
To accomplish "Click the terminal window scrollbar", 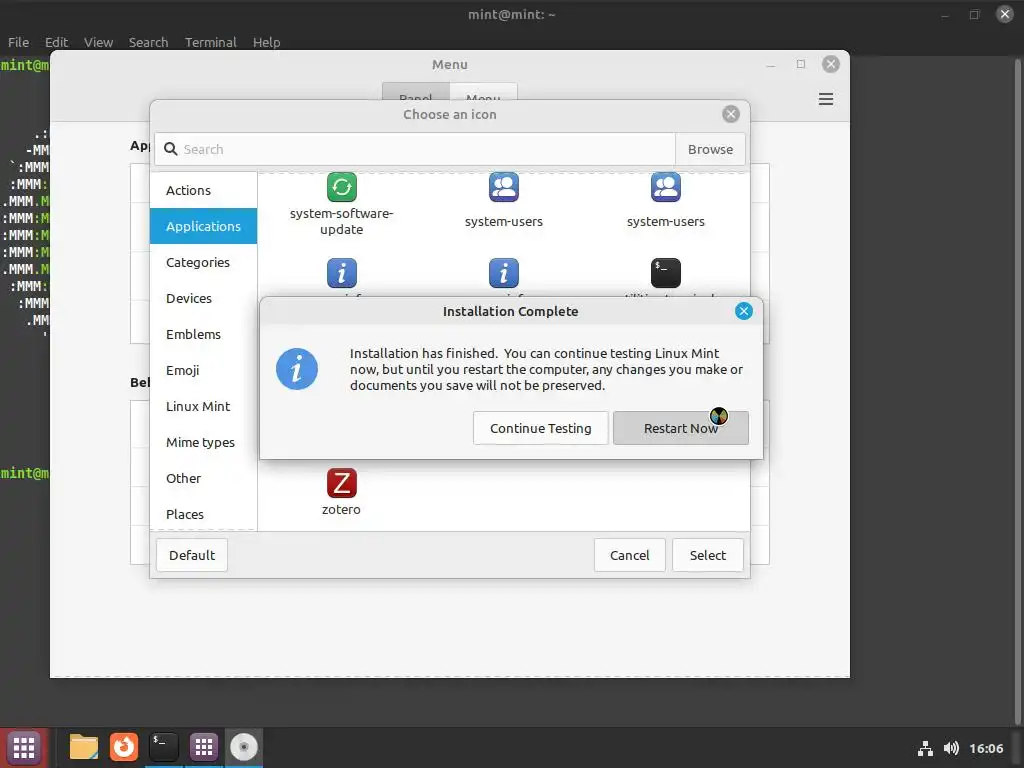I will (x=1017, y=391).
